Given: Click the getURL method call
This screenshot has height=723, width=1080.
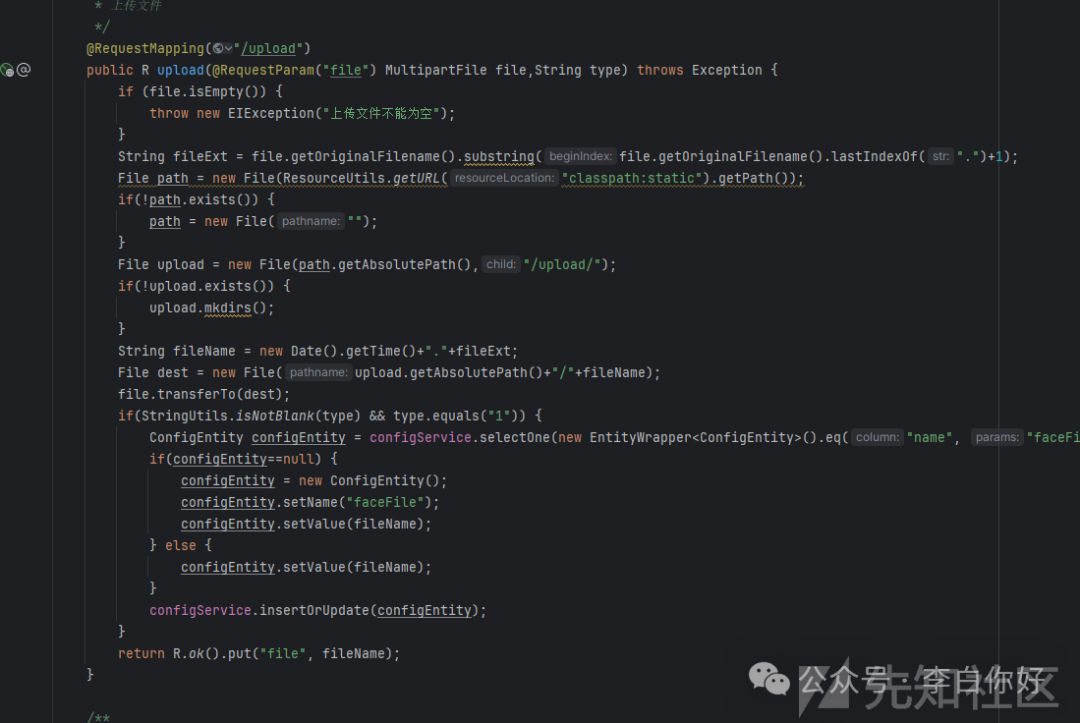Looking at the screenshot, I should (416, 178).
